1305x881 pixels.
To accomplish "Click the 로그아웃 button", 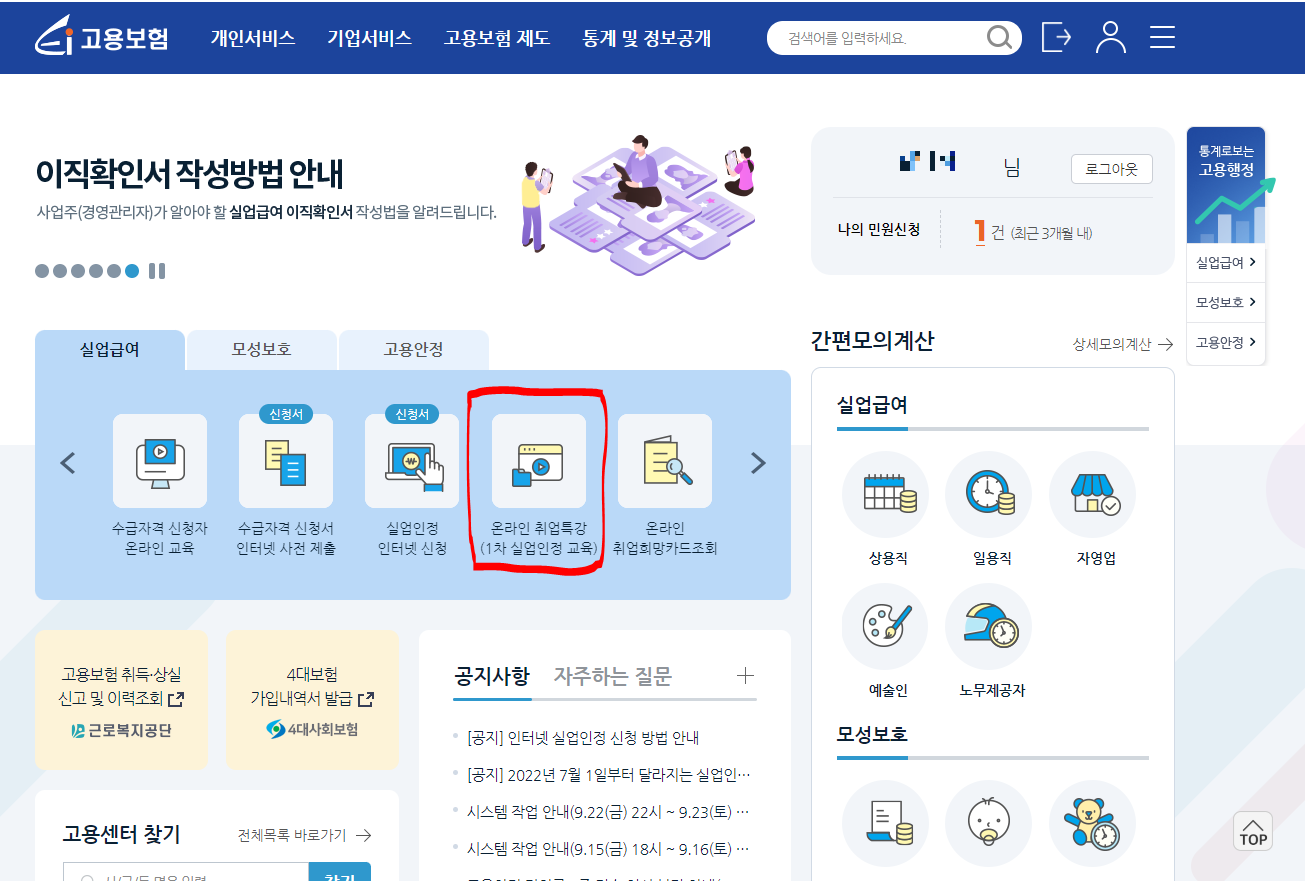I will coord(1111,169).
